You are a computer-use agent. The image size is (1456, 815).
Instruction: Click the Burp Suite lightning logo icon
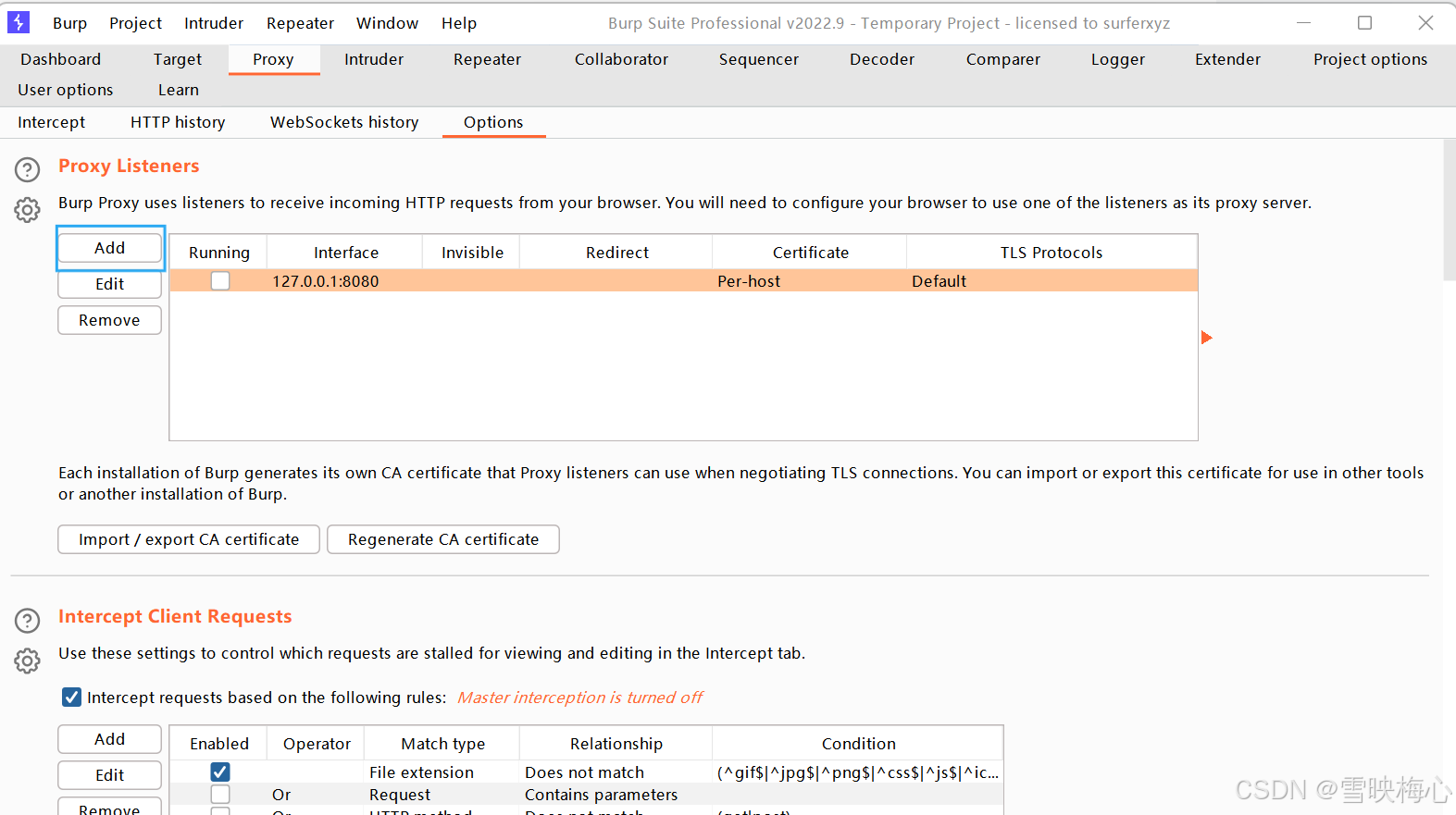(x=19, y=22)
